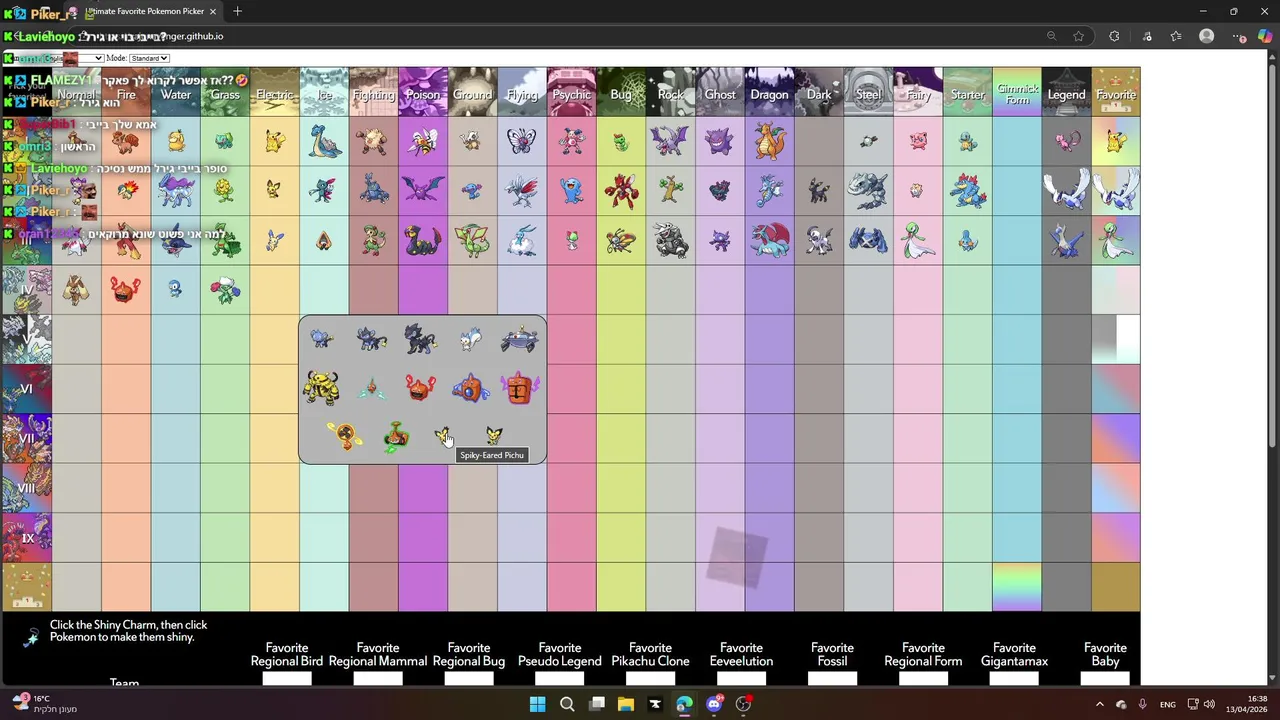Click the generation IX Favorite gradient cell

point(1115,537)
